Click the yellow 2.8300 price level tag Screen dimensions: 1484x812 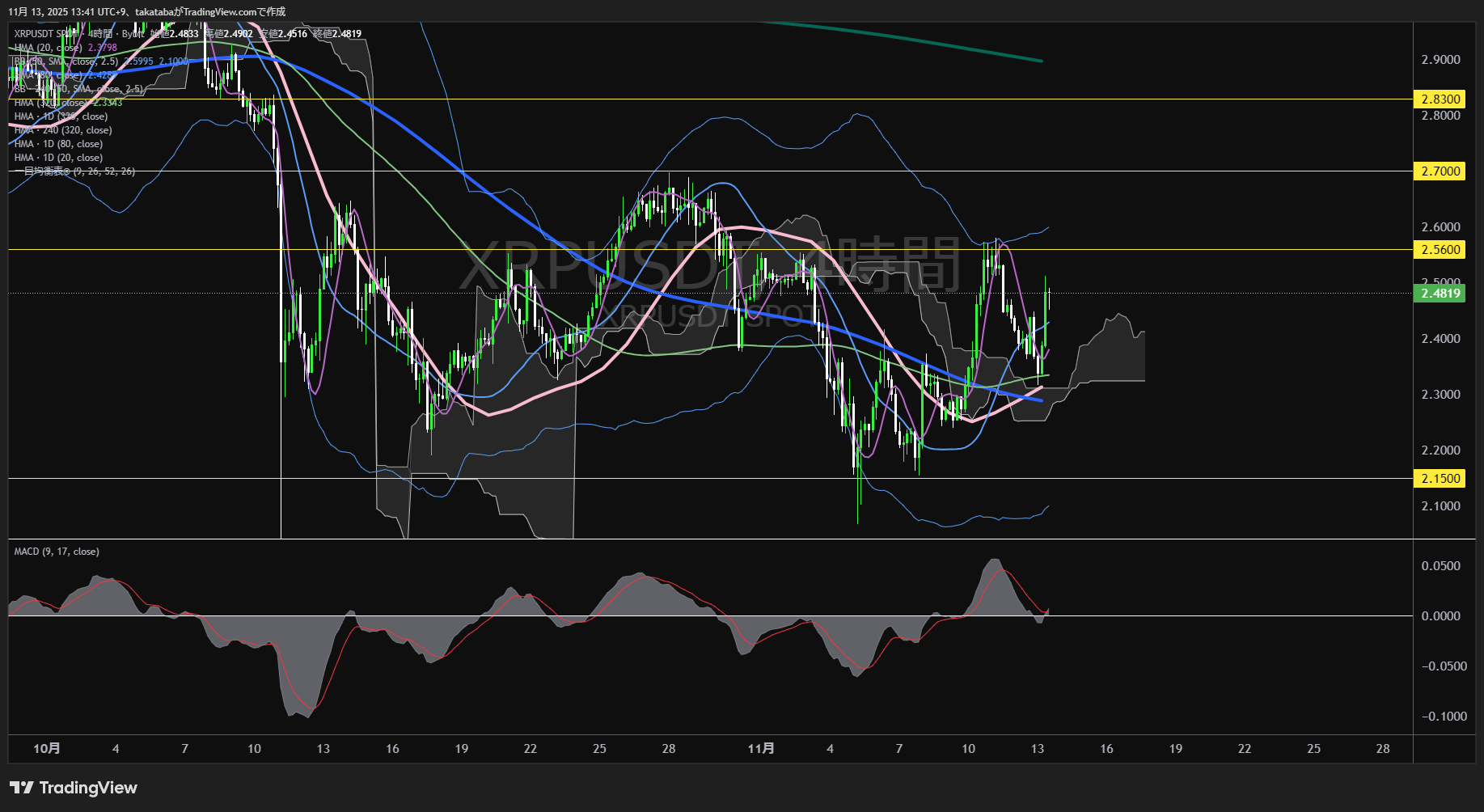point(1440,99)
